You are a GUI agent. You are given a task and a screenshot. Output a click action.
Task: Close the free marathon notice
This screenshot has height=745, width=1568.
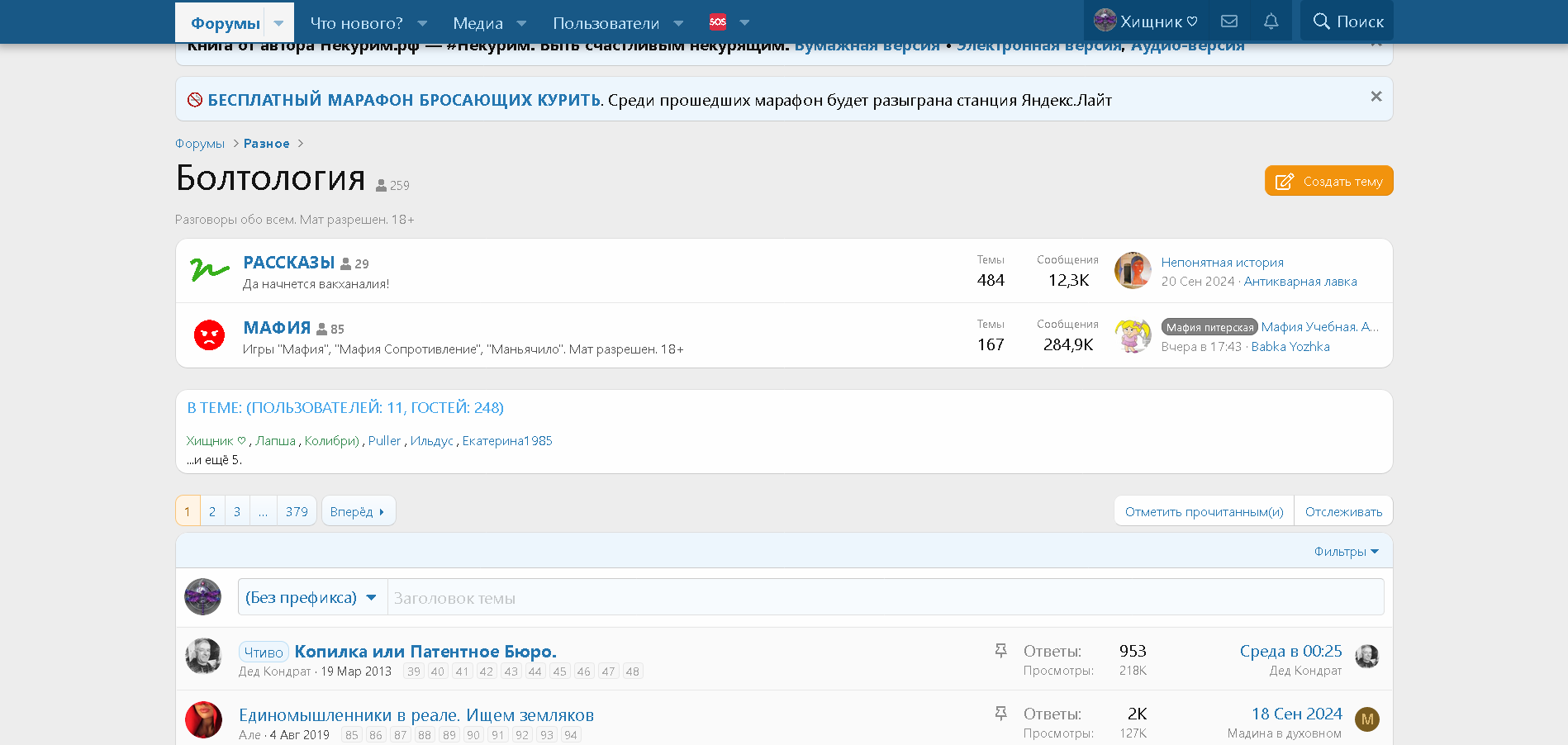pyautogui.click(x=1376, y=97)
